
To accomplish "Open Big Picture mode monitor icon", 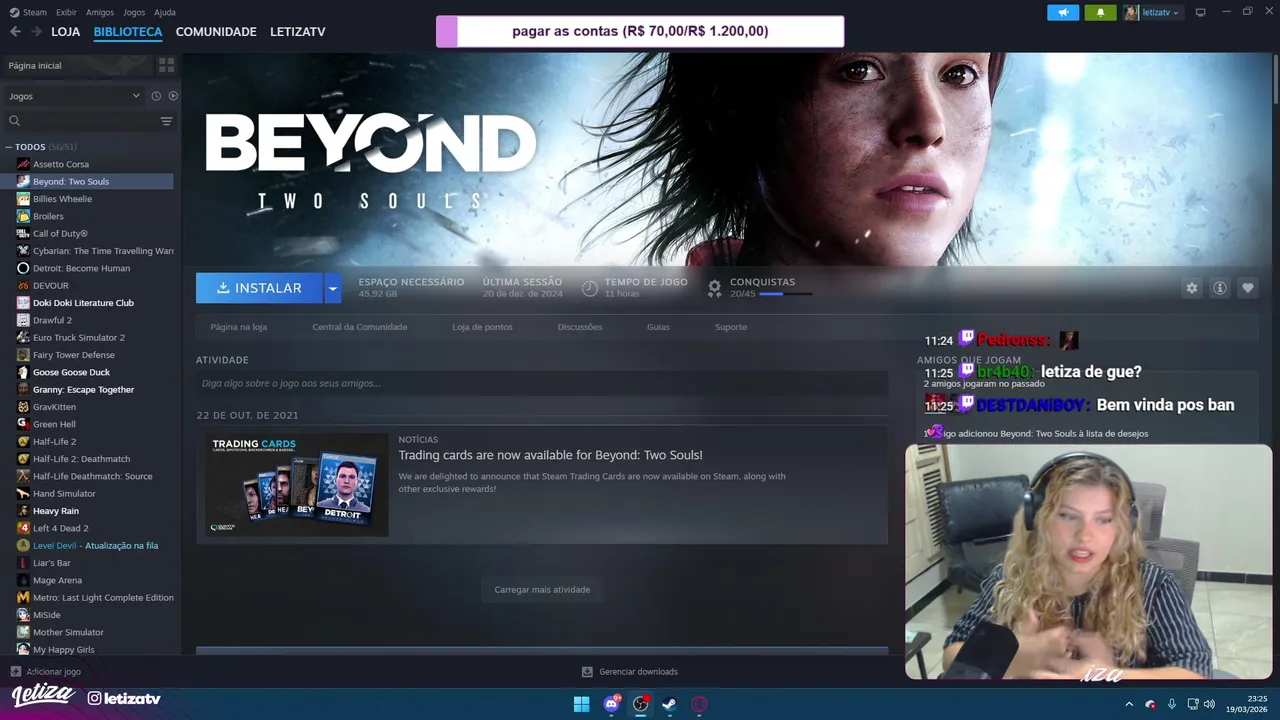I will coord(1200,12).
